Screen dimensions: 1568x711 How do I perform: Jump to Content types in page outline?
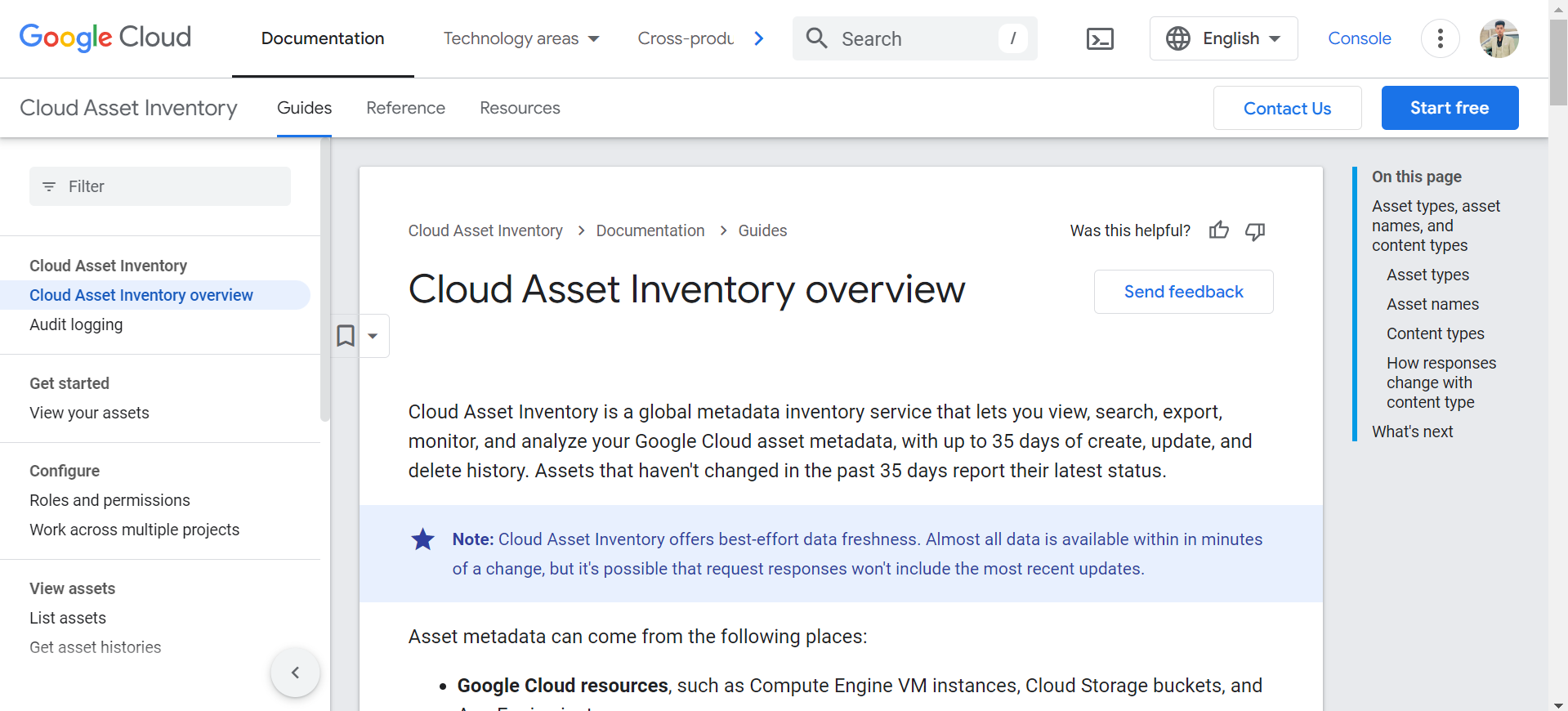[1435, 333]
